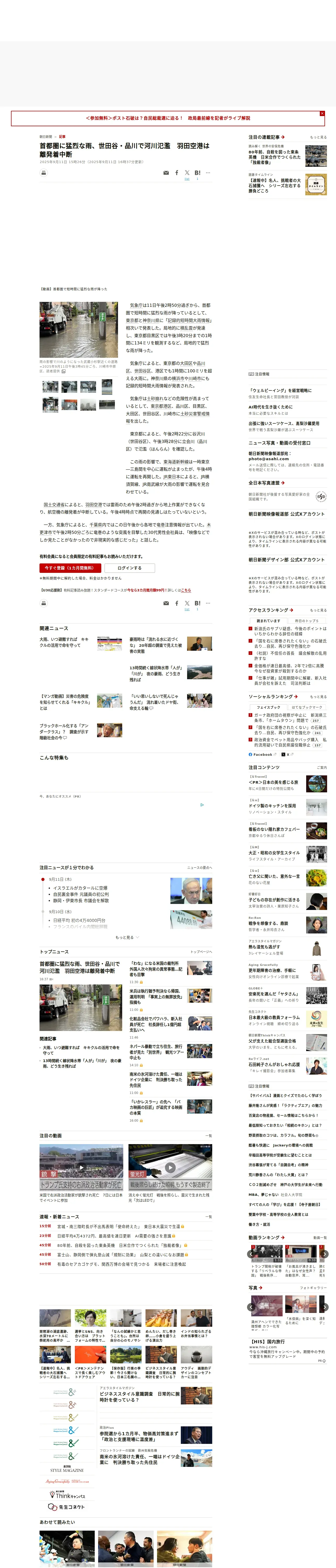This screenshot has height=1568, width=336.
Task: Click the ログインする button
Action: (x=129, y=568)
